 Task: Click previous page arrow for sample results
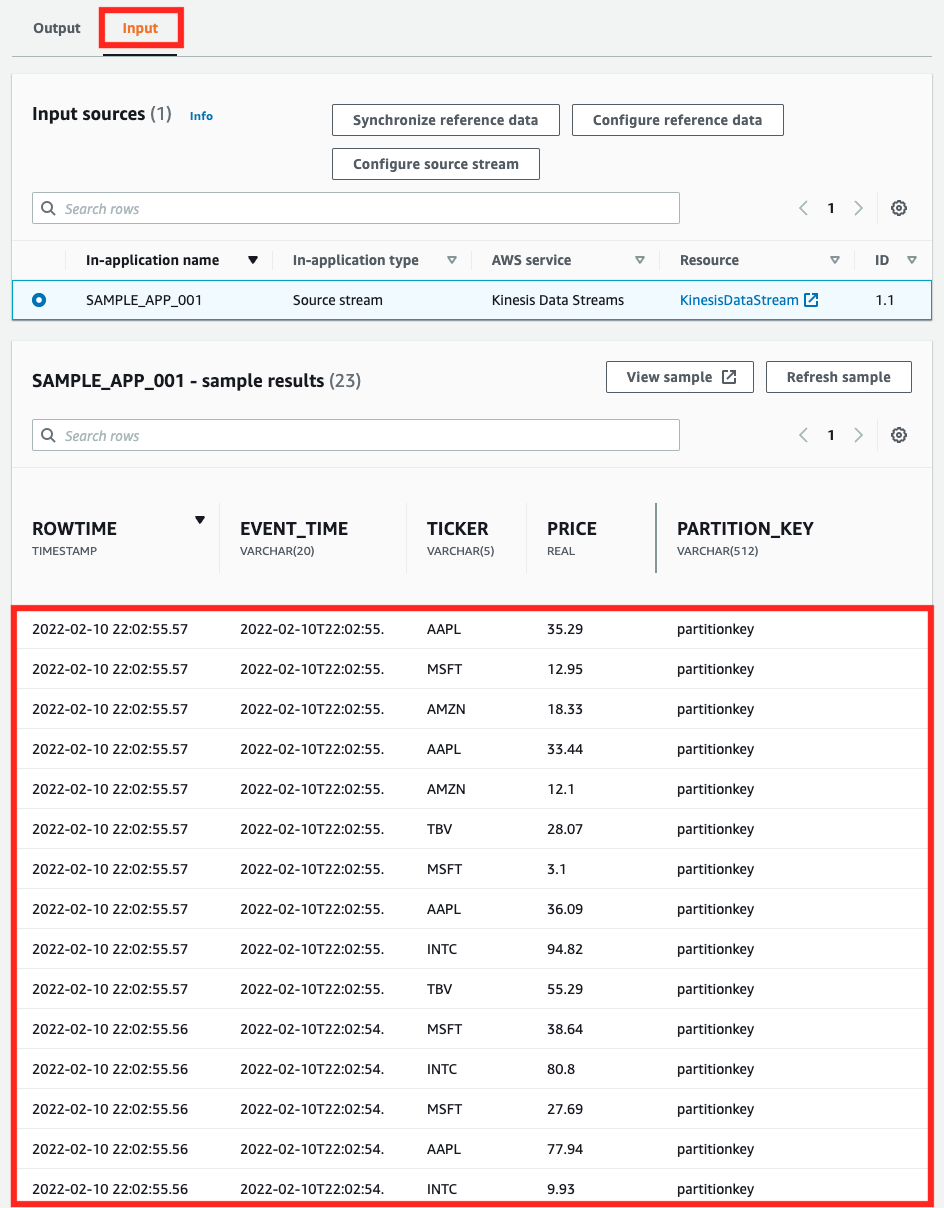point(803,434)
